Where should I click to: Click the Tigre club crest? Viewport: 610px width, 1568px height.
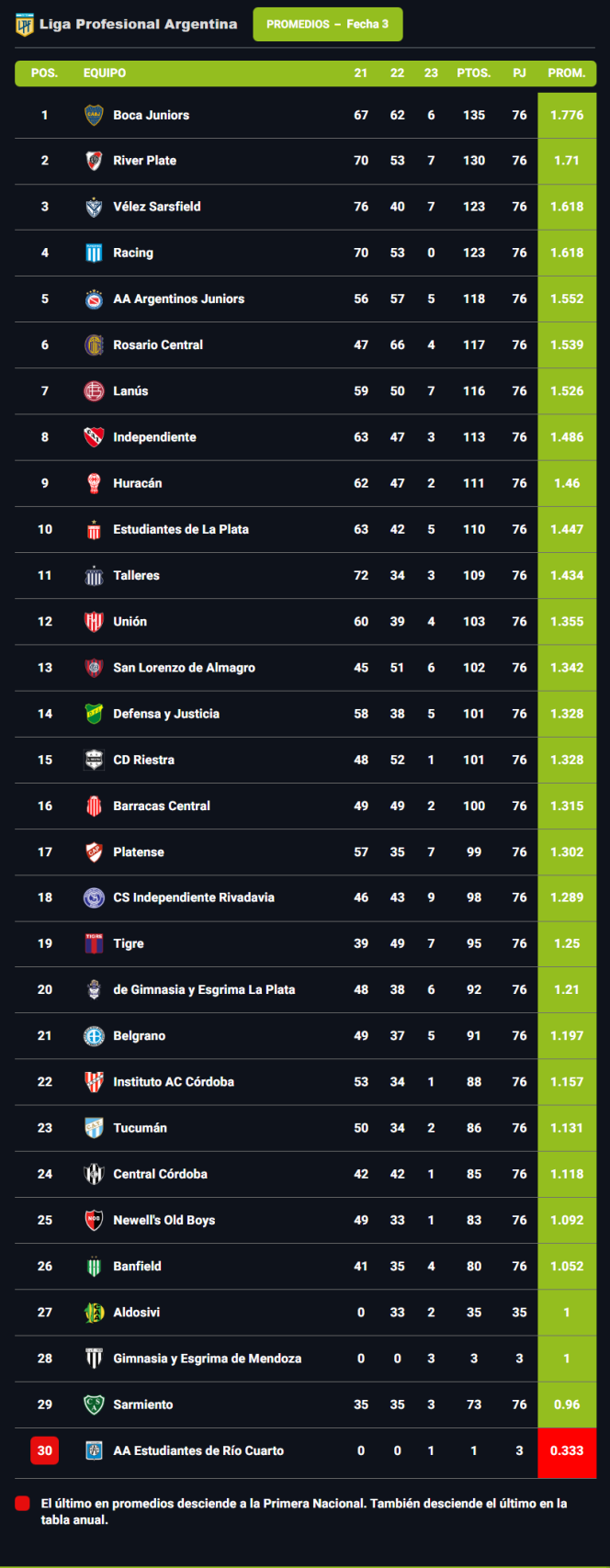[94, 943]
